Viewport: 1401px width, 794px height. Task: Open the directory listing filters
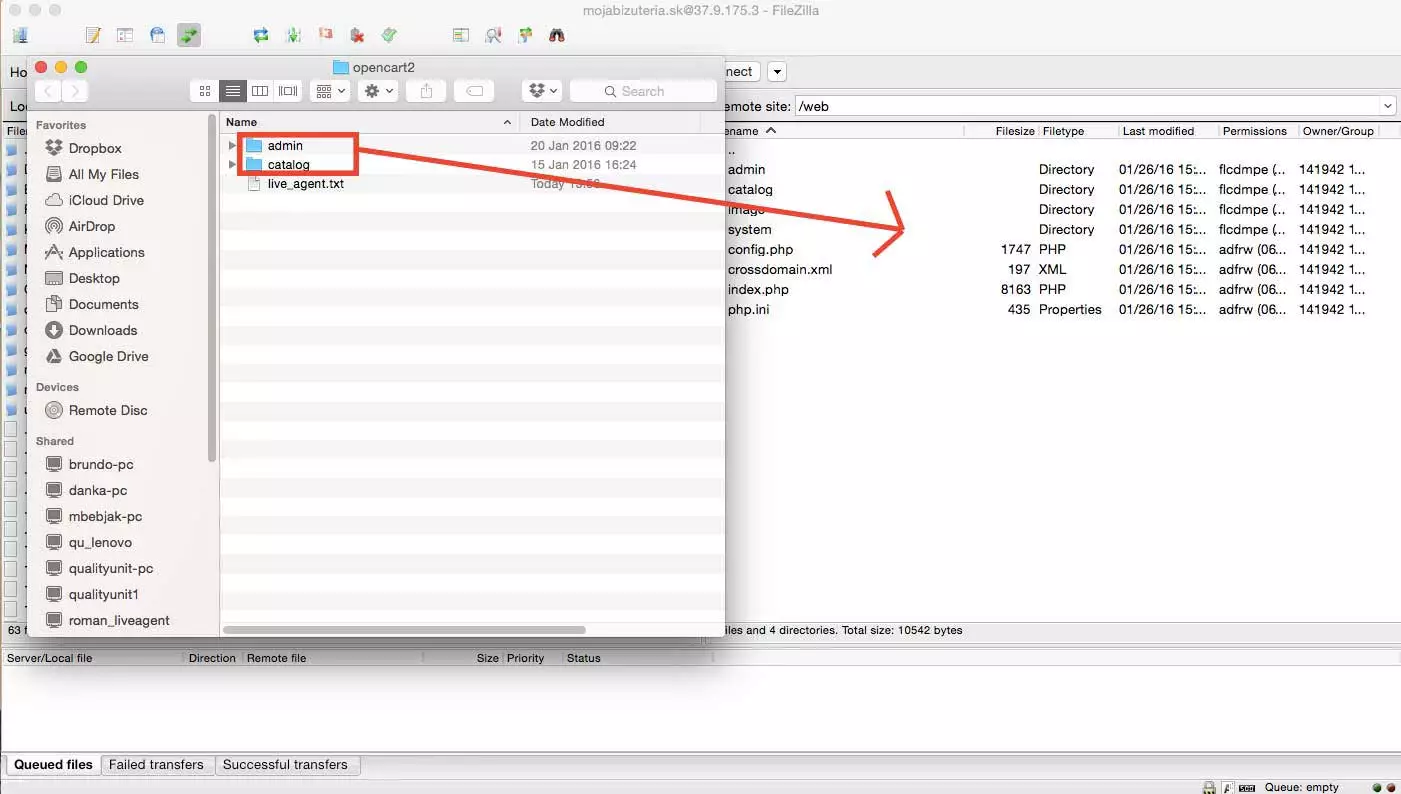[461, 34]
